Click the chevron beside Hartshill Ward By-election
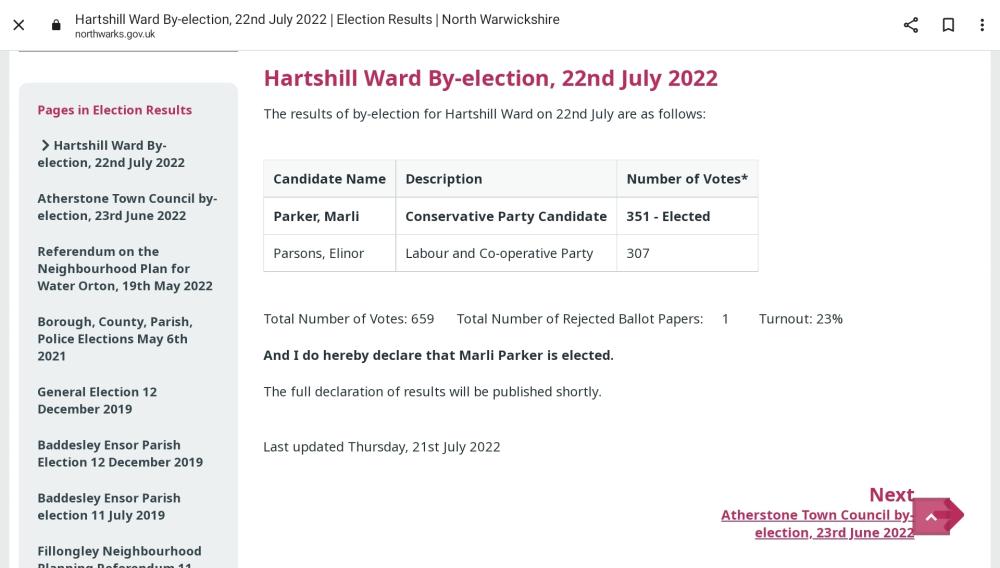Viewport: 1000px width, 568px height. [45, 145]
